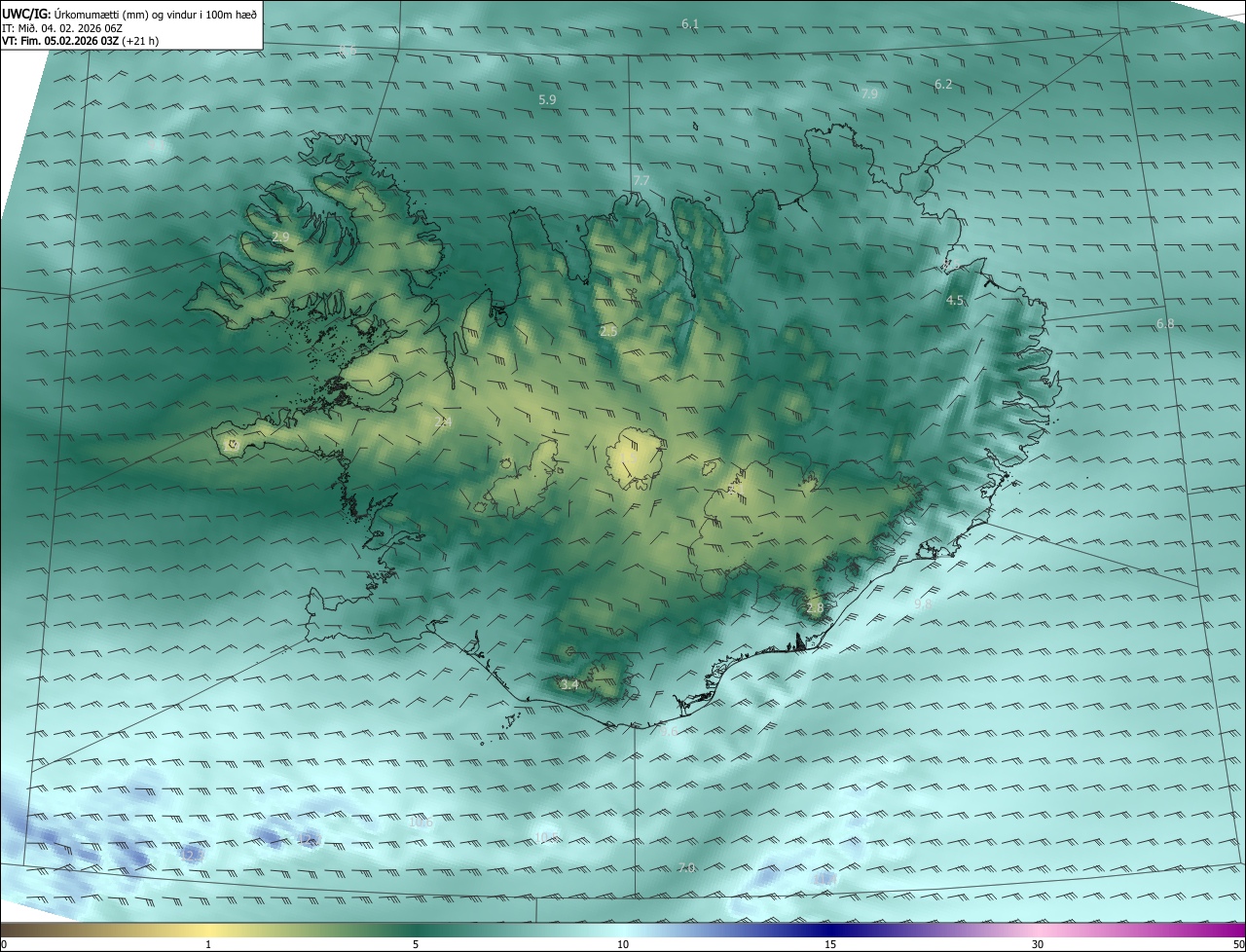Click the 2.4 value over west Iceland
1246x952 pixels.
point(443,422)
